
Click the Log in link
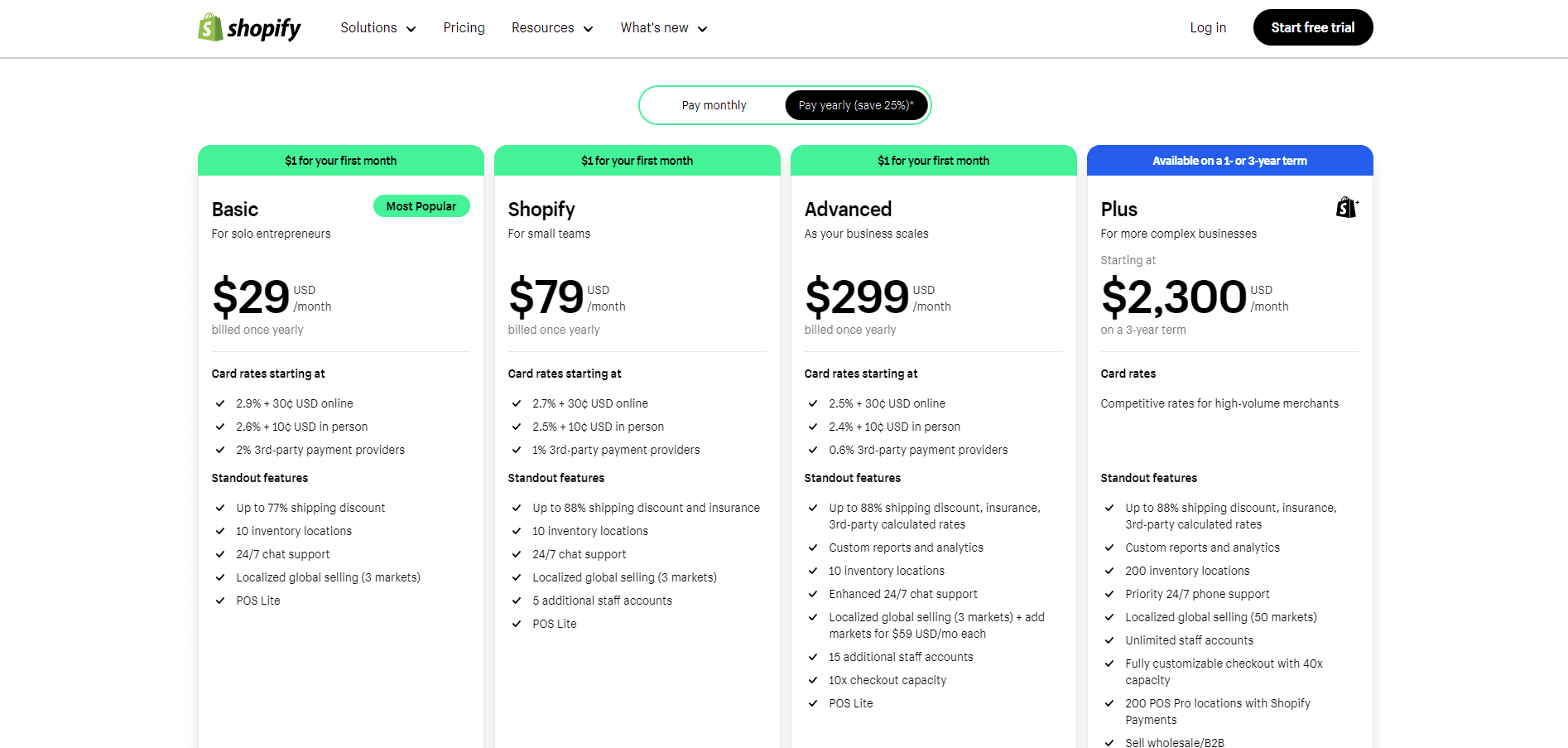pos(1208,28)
